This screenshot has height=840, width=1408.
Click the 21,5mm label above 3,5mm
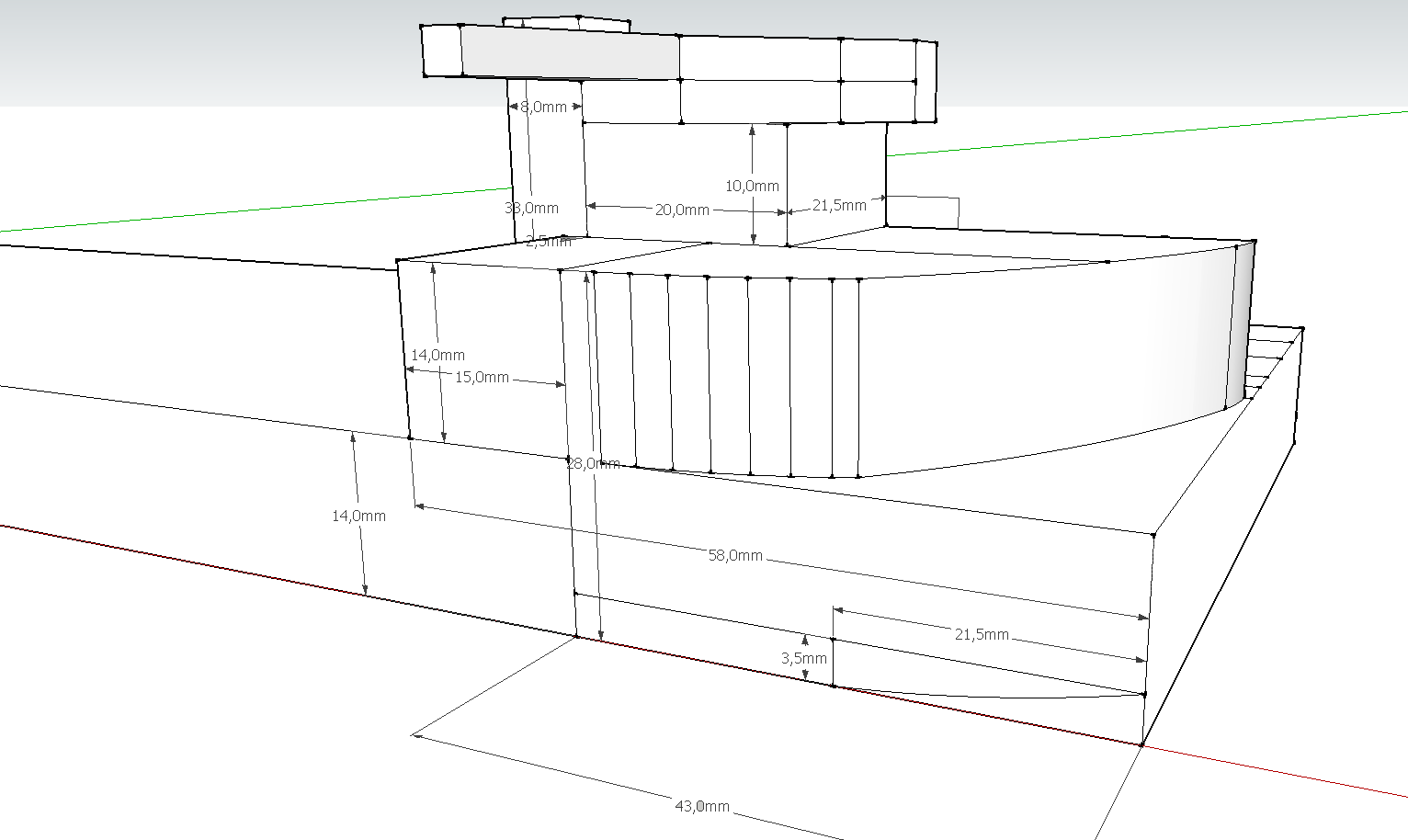(982, 634)
